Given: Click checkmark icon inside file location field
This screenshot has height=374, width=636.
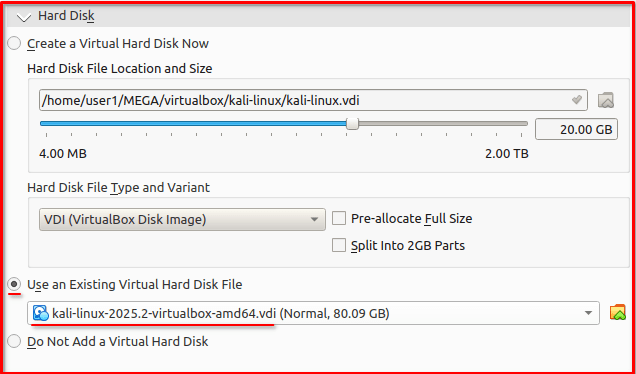Looking at the screenshot, I should [576, 100].
